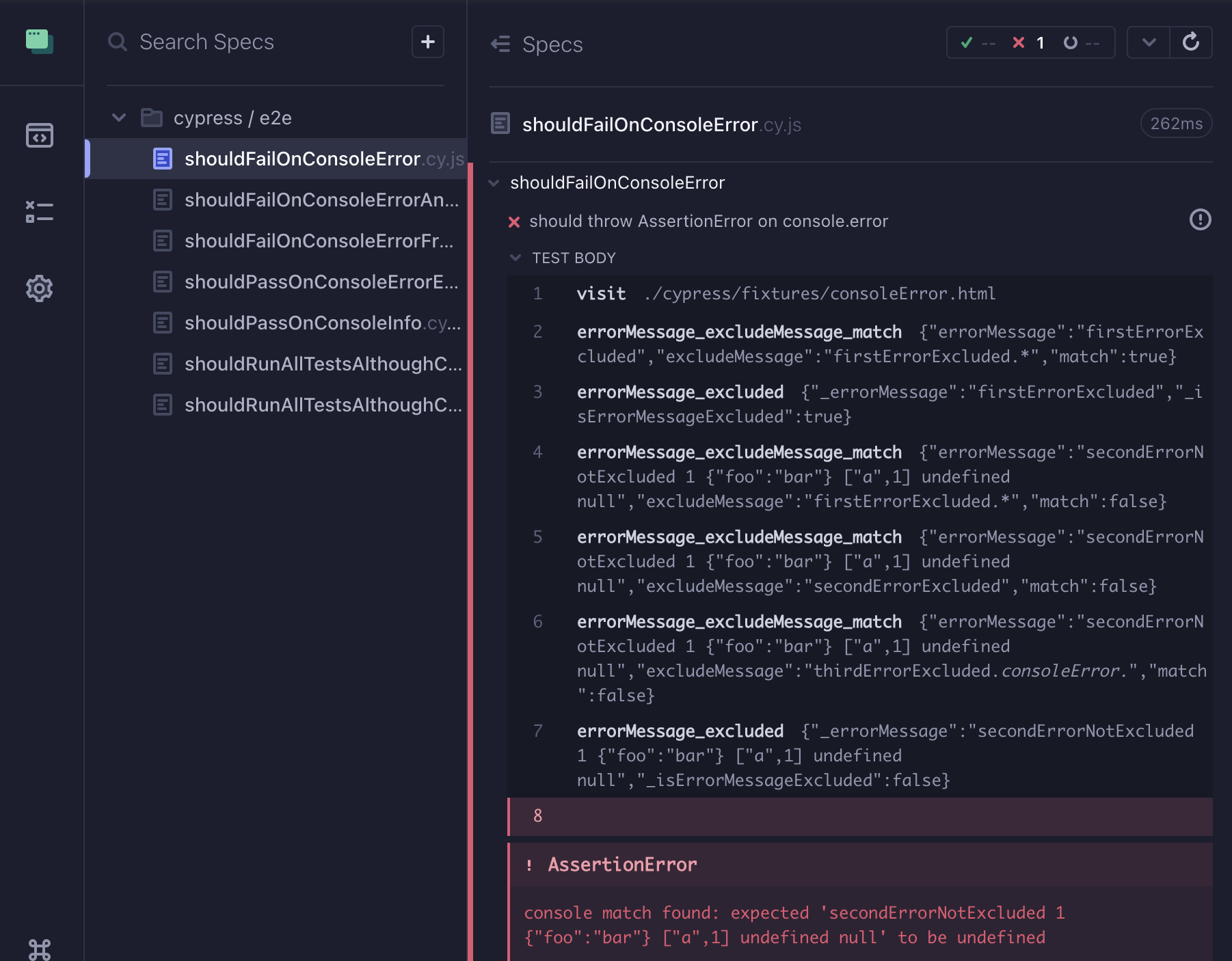Select the visit command log row
This screenshot has width=1232, height=961.
(860, 294)
